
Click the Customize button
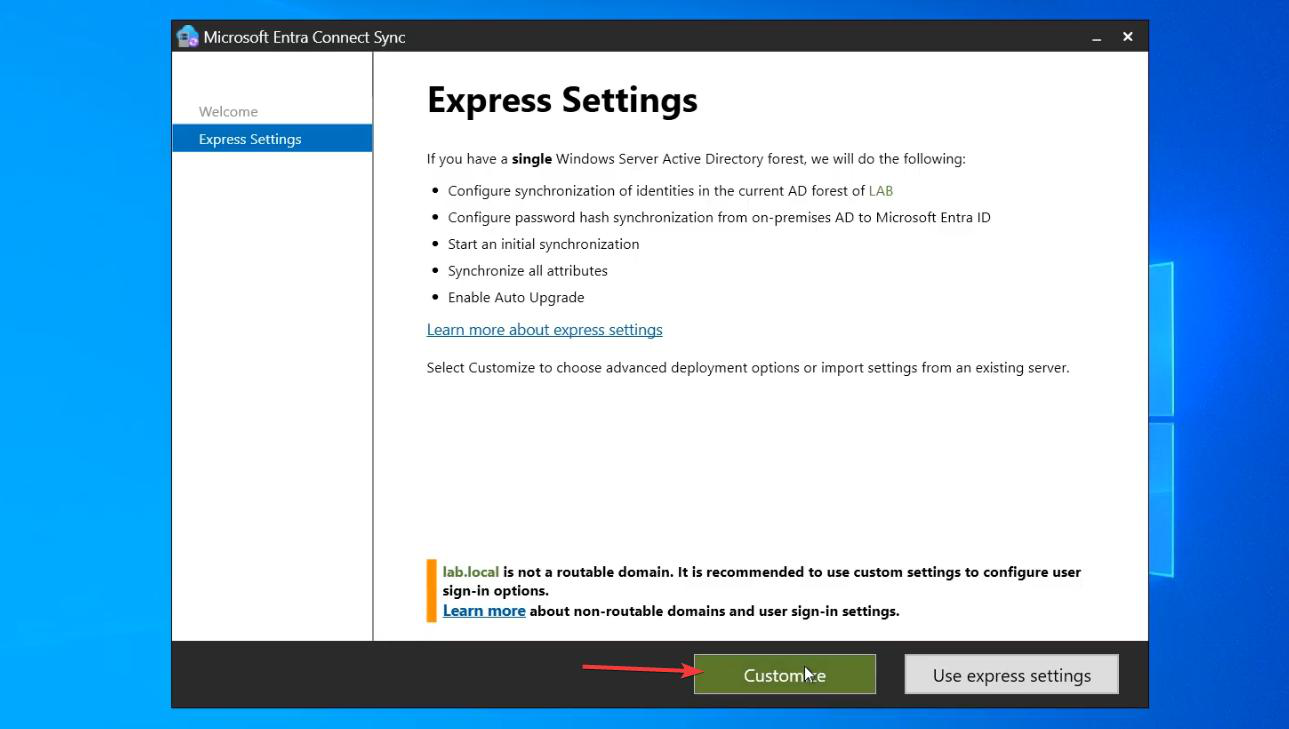pyautogui.click(x=785, y=675)
